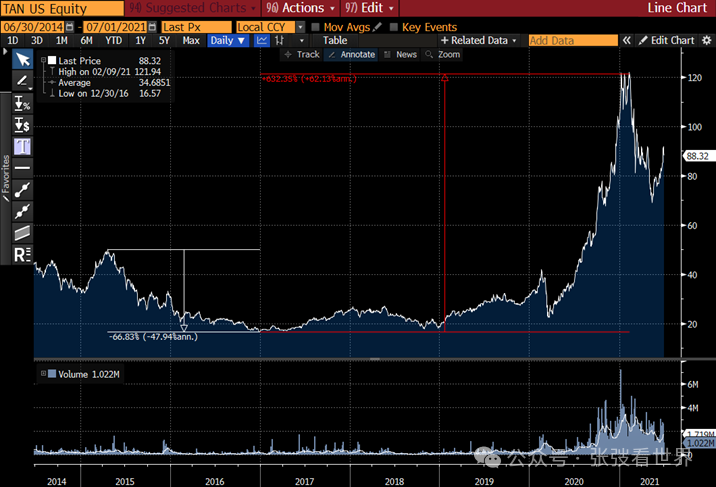Select the two-point trend line tool
The height and width of the screenshot is (487, 716).
(x=22, y=190)
